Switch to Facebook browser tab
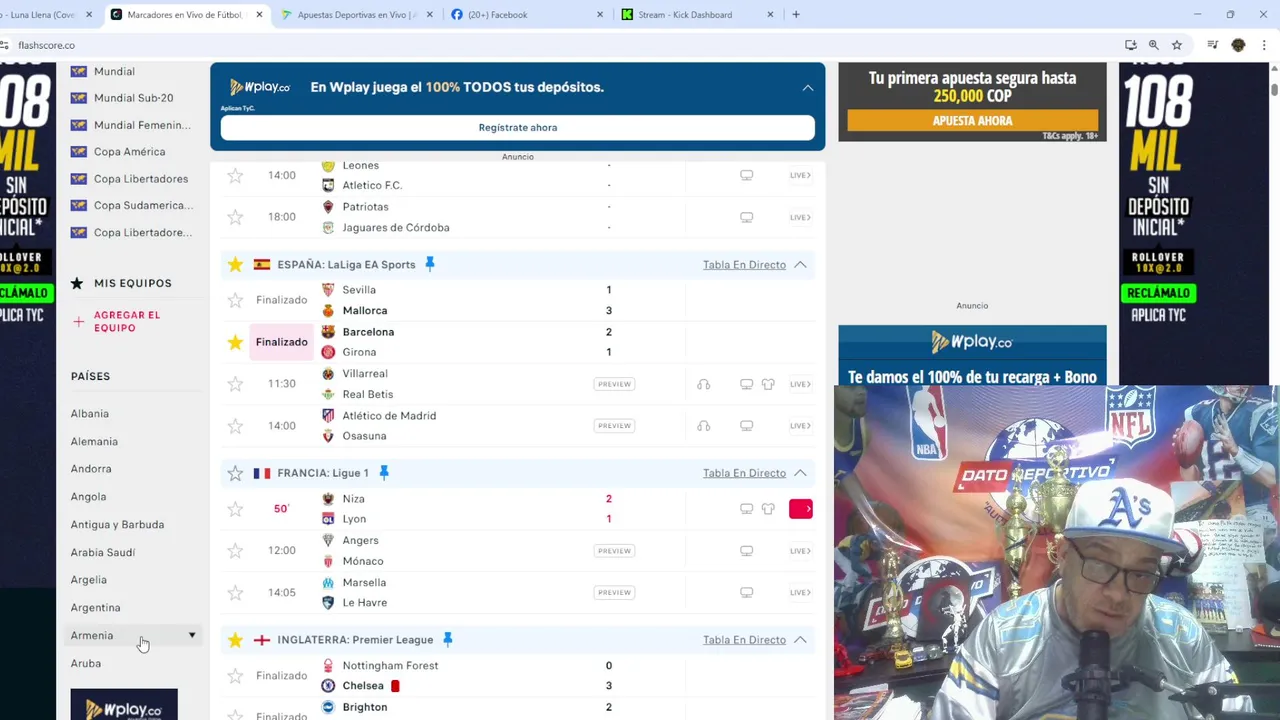This screenshot has height=720, width=1280. [525, 15]
